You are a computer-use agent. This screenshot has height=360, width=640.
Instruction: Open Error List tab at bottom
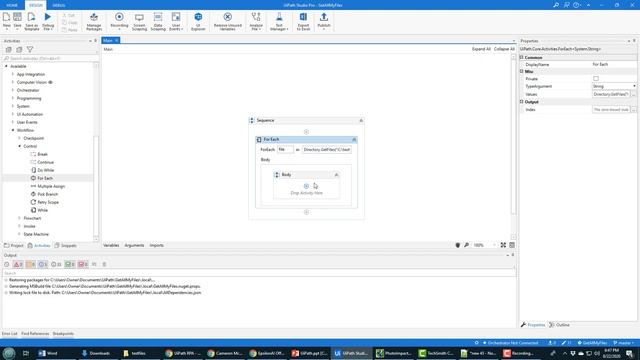tap(9, 333)
